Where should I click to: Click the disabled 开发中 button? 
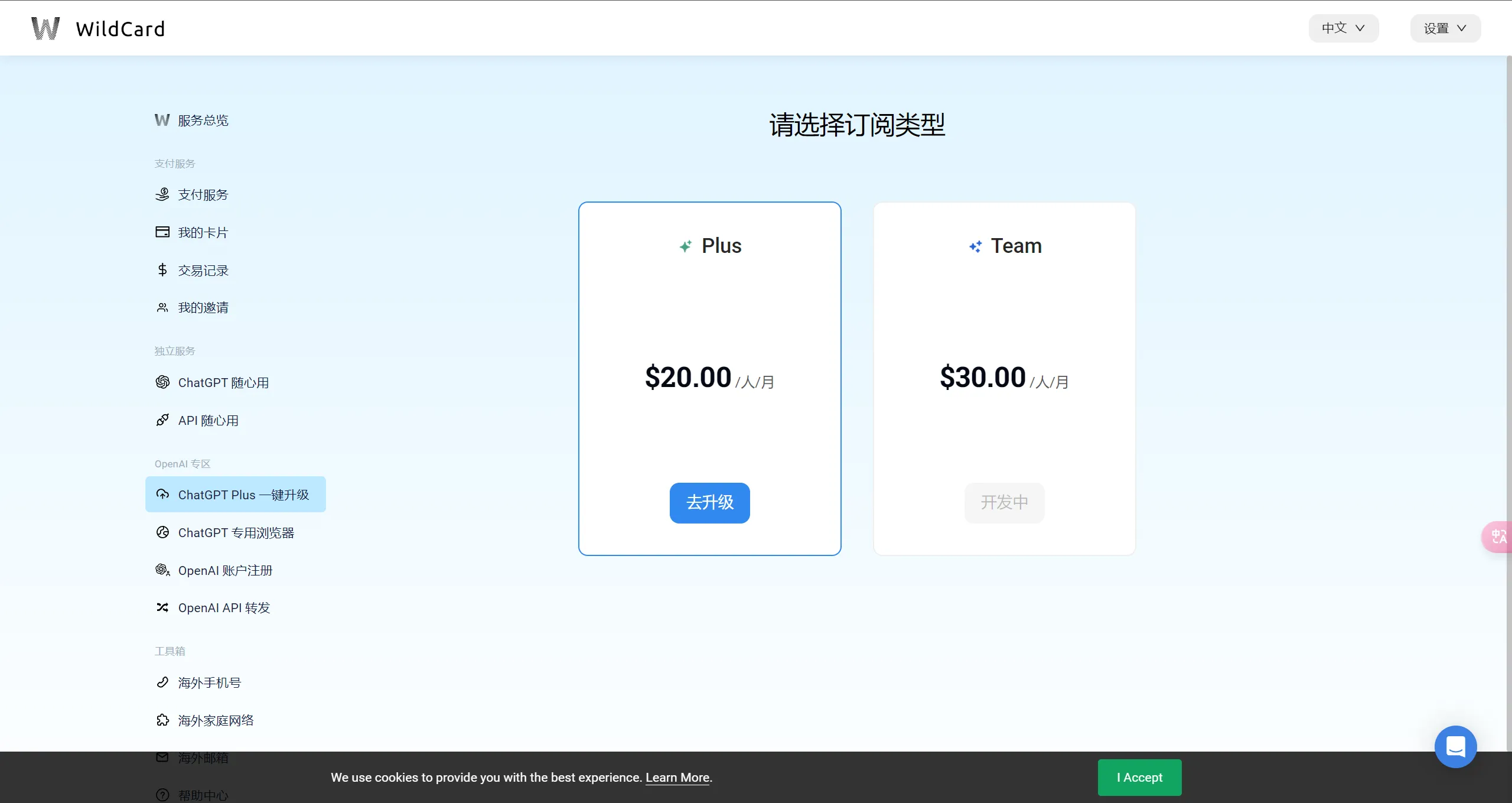pyautogui.click(x=1005, y=503)
